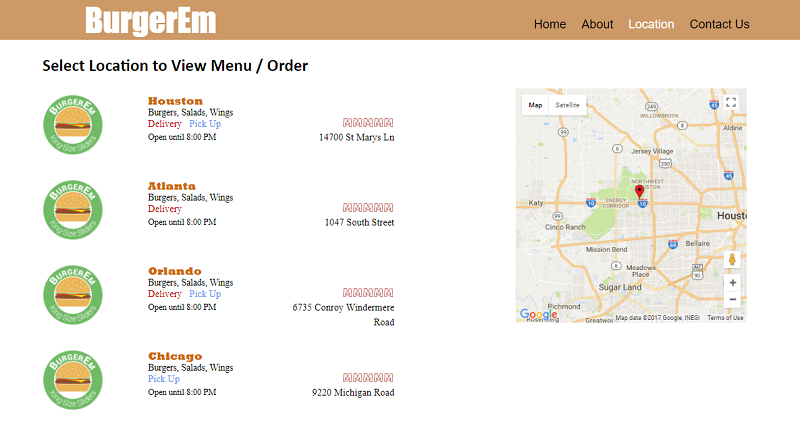Go to Contact Us page
Screen dimensions: 800x430
(x=719, y=24)
